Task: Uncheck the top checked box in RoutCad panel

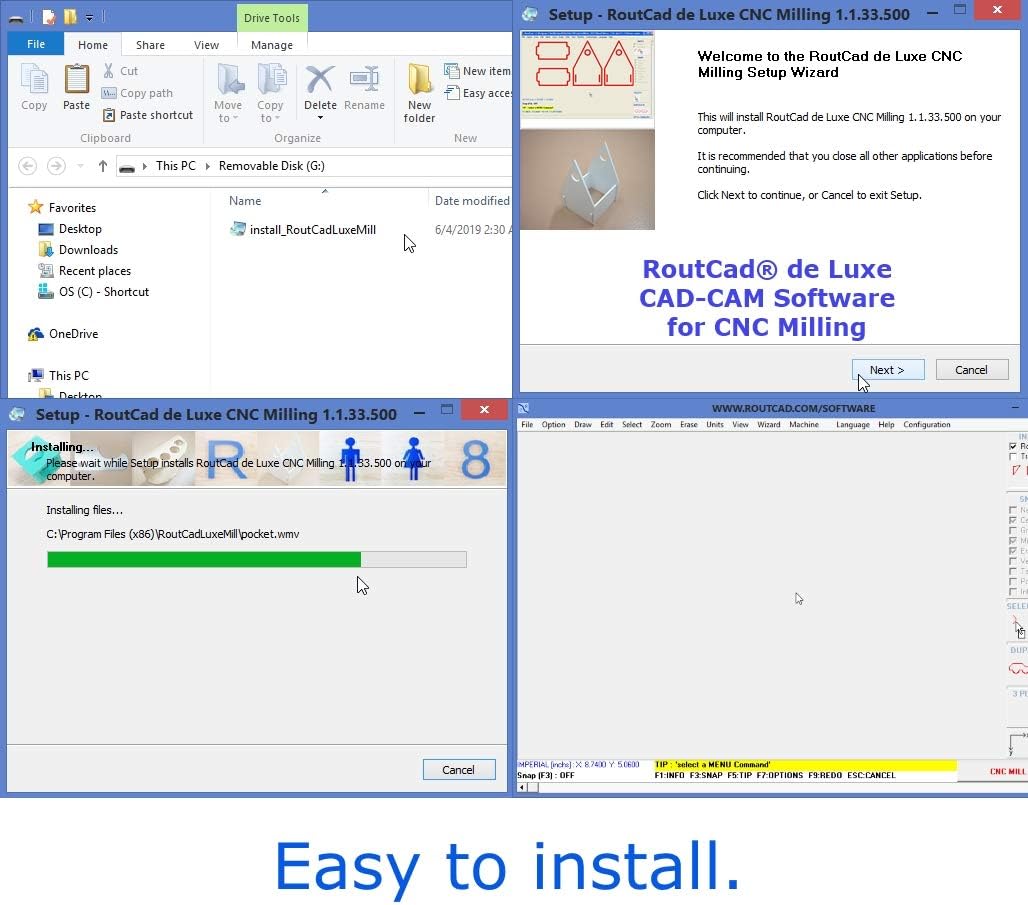Action: [x=1013, y=446]
